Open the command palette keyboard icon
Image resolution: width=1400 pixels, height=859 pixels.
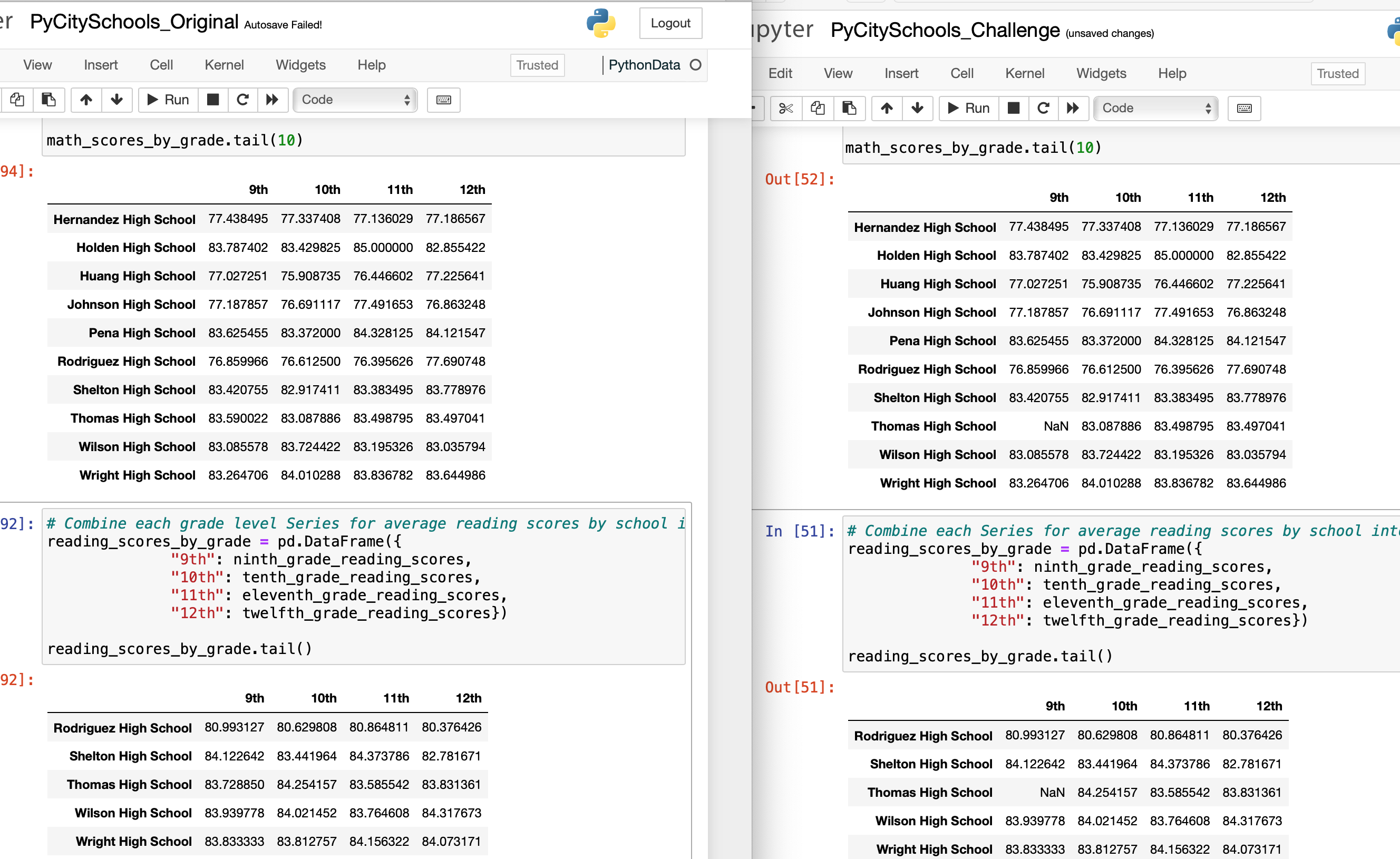443,100
